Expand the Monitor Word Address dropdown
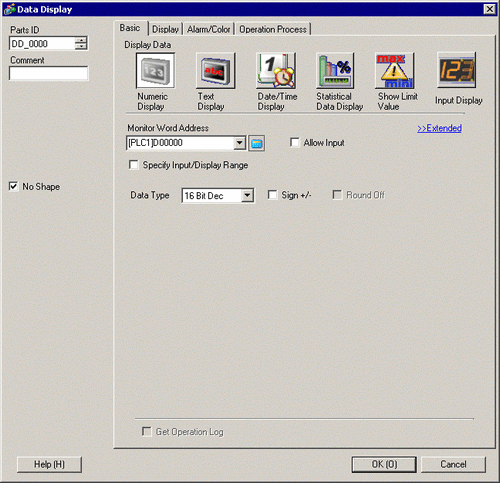This screenshot has height=483, width=500. click(x=239, y=143)
